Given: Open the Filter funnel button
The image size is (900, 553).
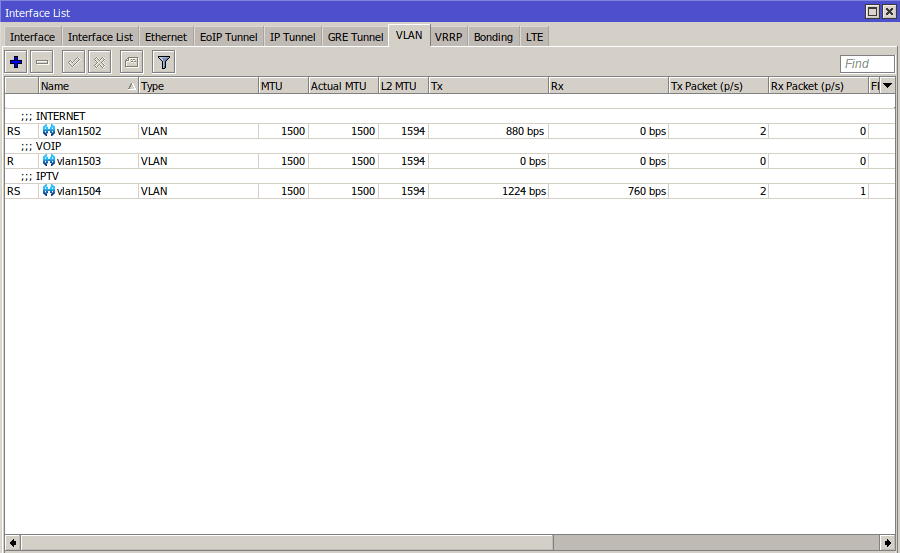Looking at the screenshot, I should pos(163,63).
